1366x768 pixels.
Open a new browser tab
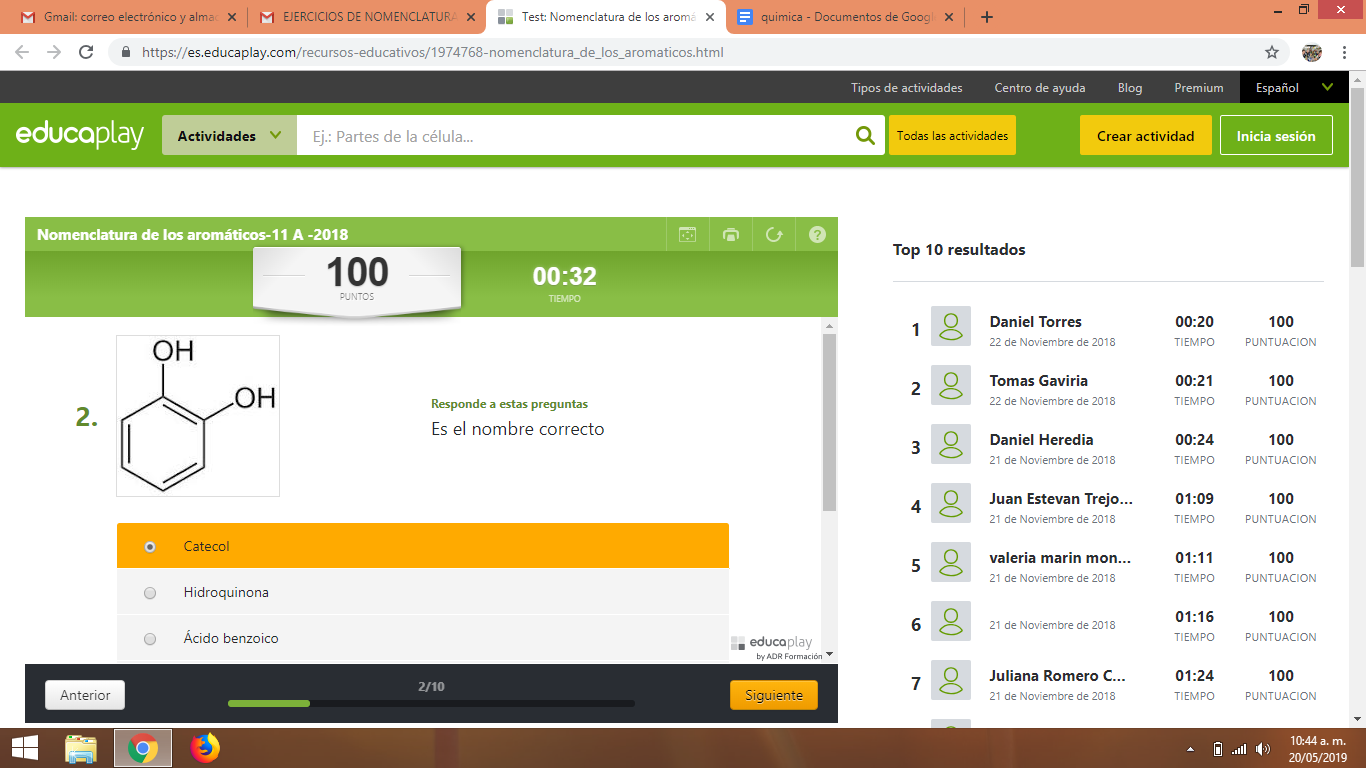[987, 17]
